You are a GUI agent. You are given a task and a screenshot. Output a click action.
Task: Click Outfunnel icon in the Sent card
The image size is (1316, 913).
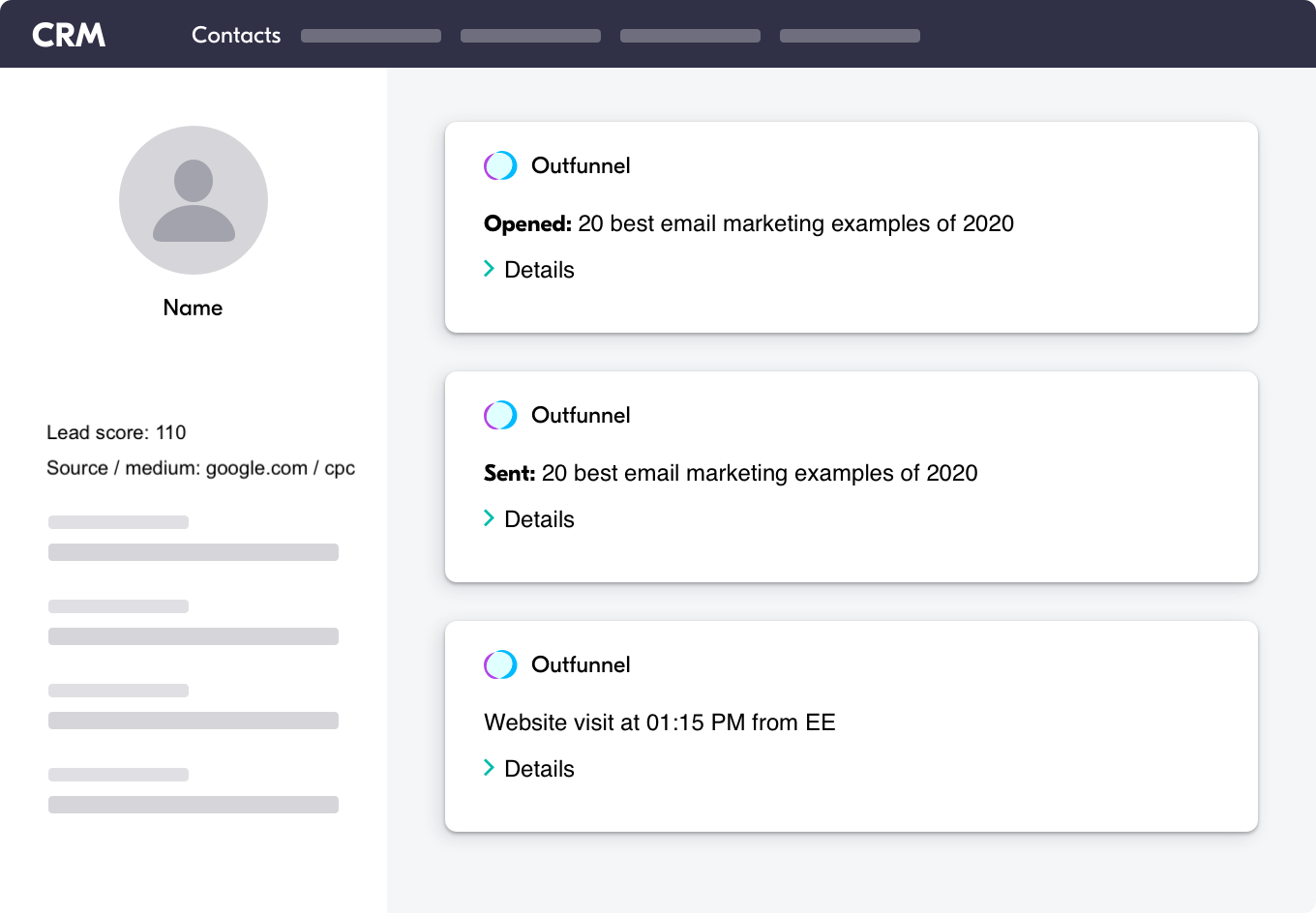point(500,416)
